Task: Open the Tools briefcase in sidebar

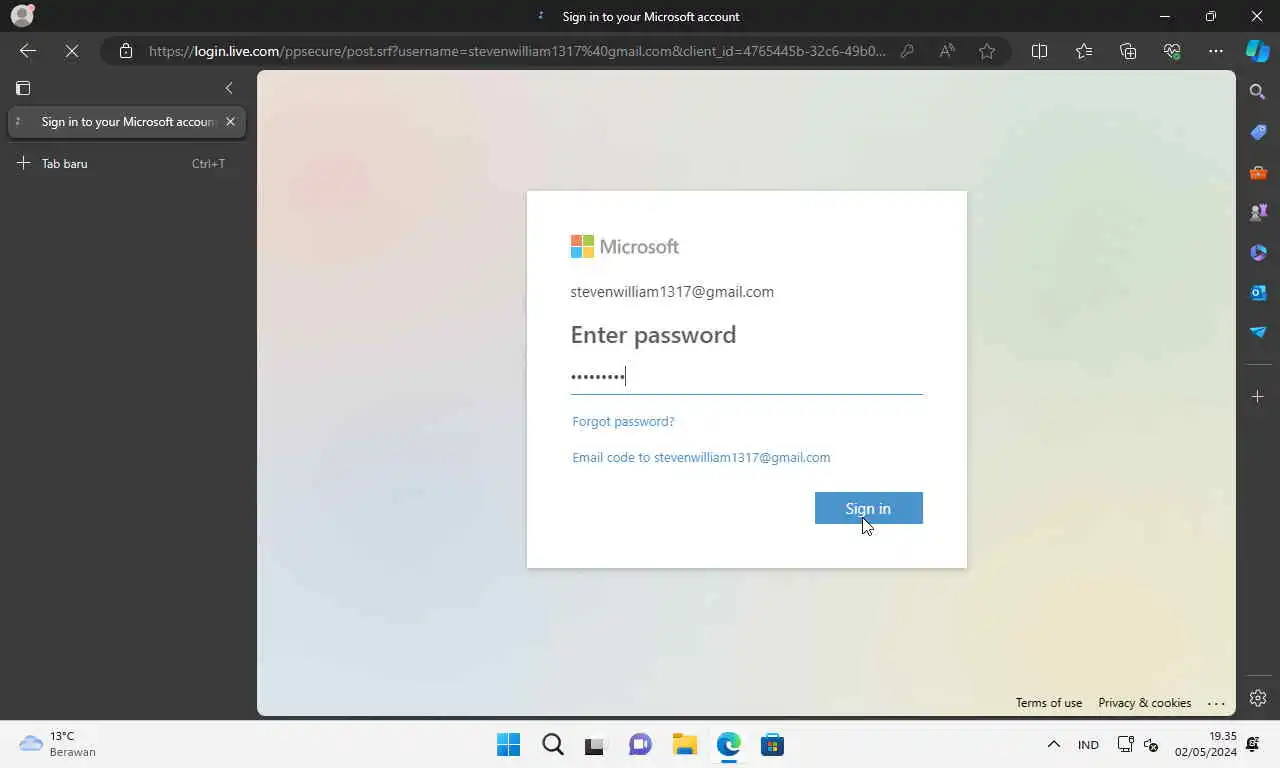Action: click(1258, 172)
